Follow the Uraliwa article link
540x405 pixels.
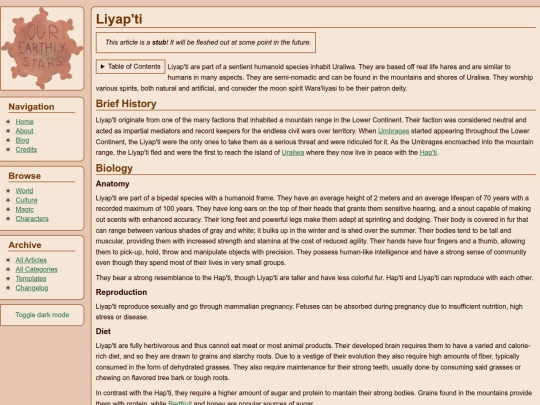[293, 153]
